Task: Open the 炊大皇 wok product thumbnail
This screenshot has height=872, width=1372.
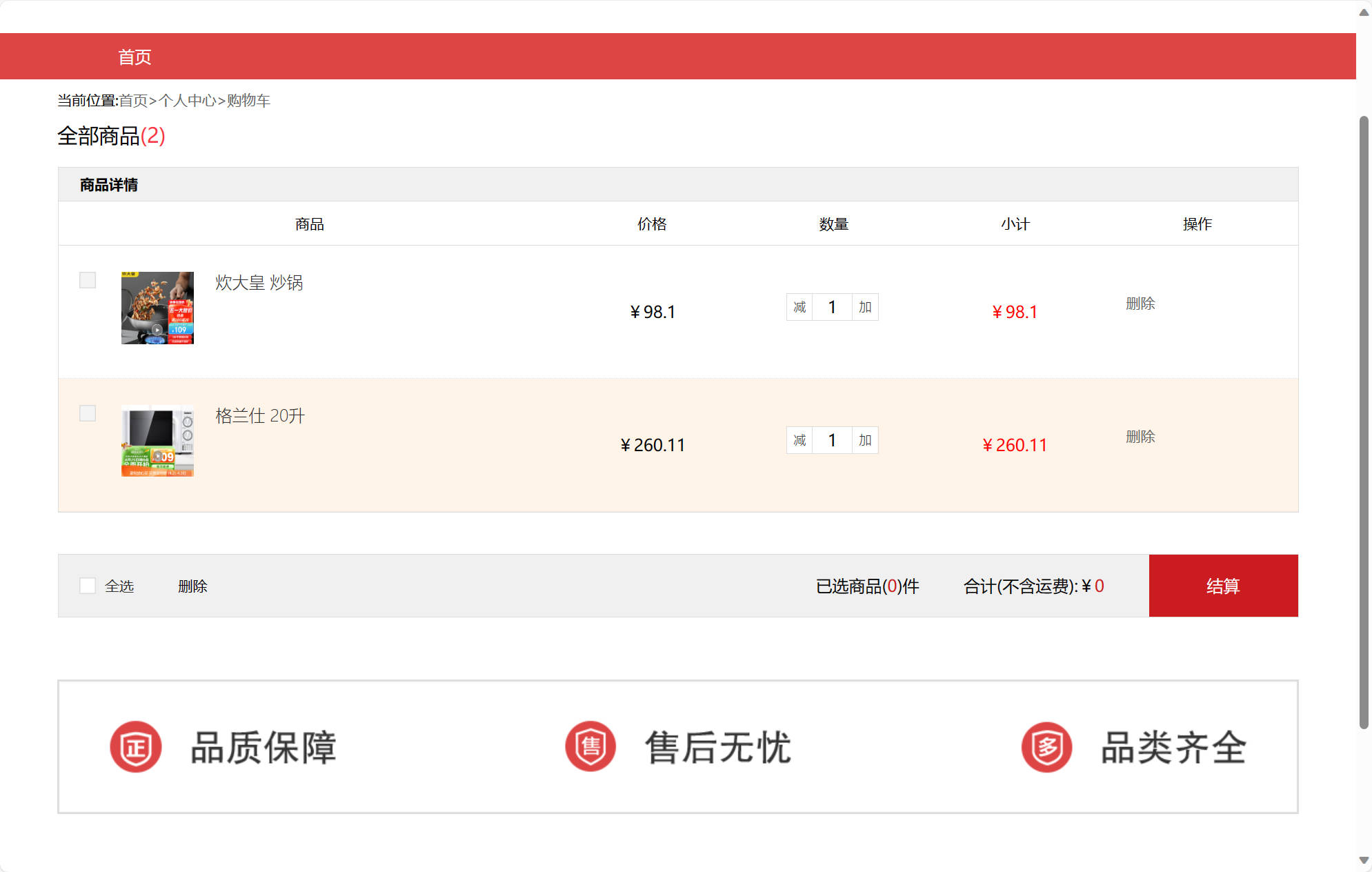Action: (157, 308)
